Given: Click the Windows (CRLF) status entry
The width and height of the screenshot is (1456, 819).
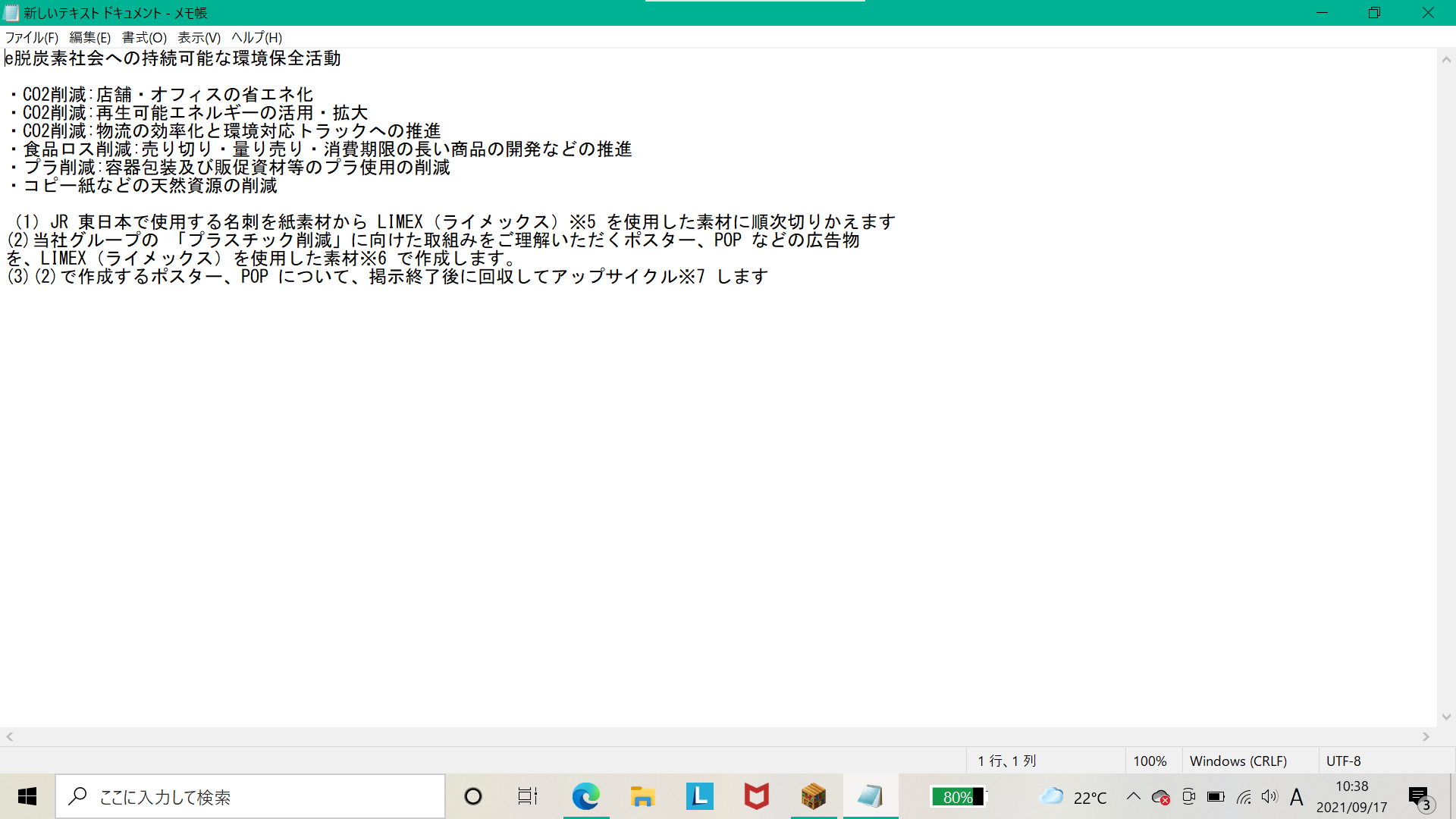Looking at the screenshot, I should point(1238,761).
